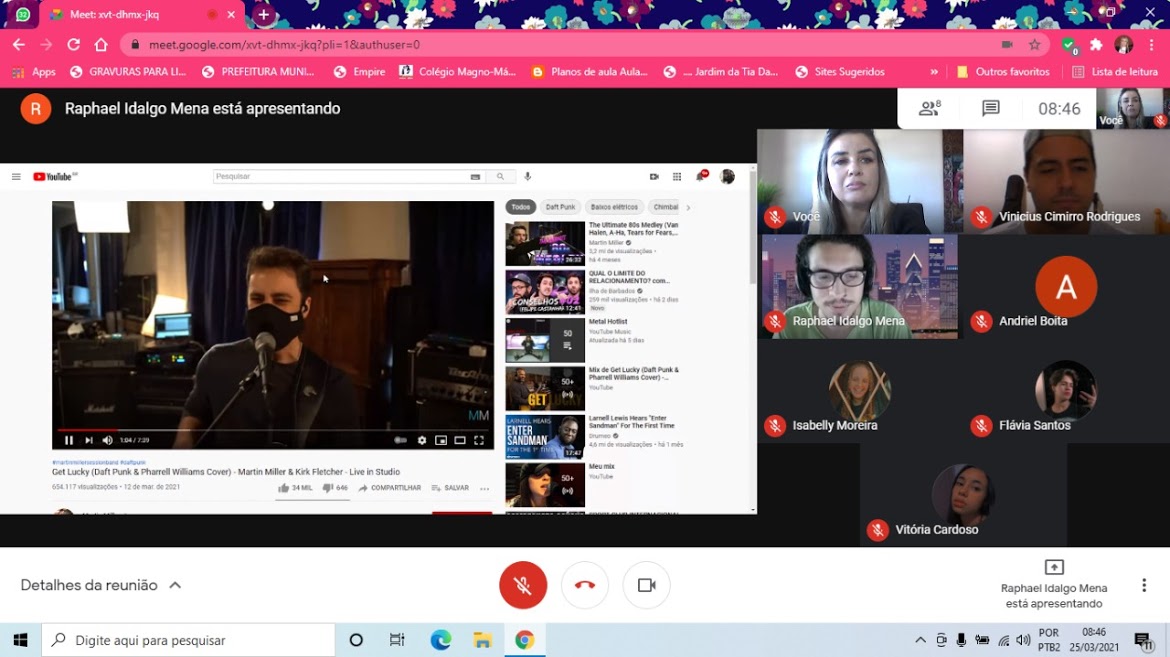Open the meeting chat panel
Screen dimensions: 1170x657
[x=990, y=109]
